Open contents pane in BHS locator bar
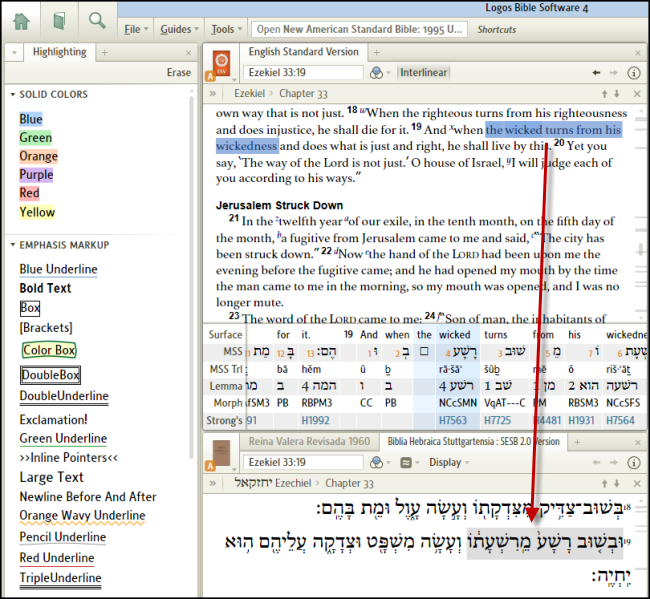 pyautogui.click(x=213, y=483)
